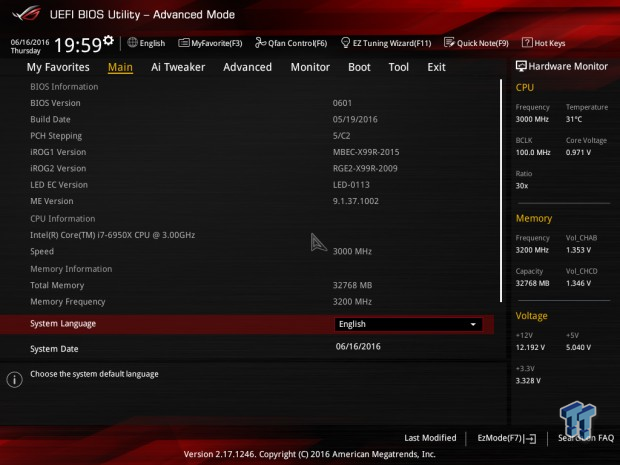Click Speed value 3000 MHz
The image size is (620, 465).
[x=352, y=251]
